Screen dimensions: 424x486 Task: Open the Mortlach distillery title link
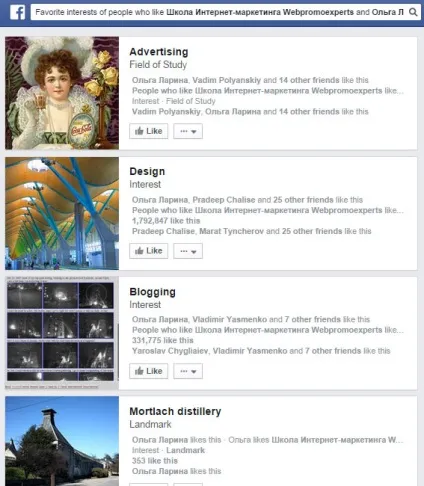coord(175,411)
